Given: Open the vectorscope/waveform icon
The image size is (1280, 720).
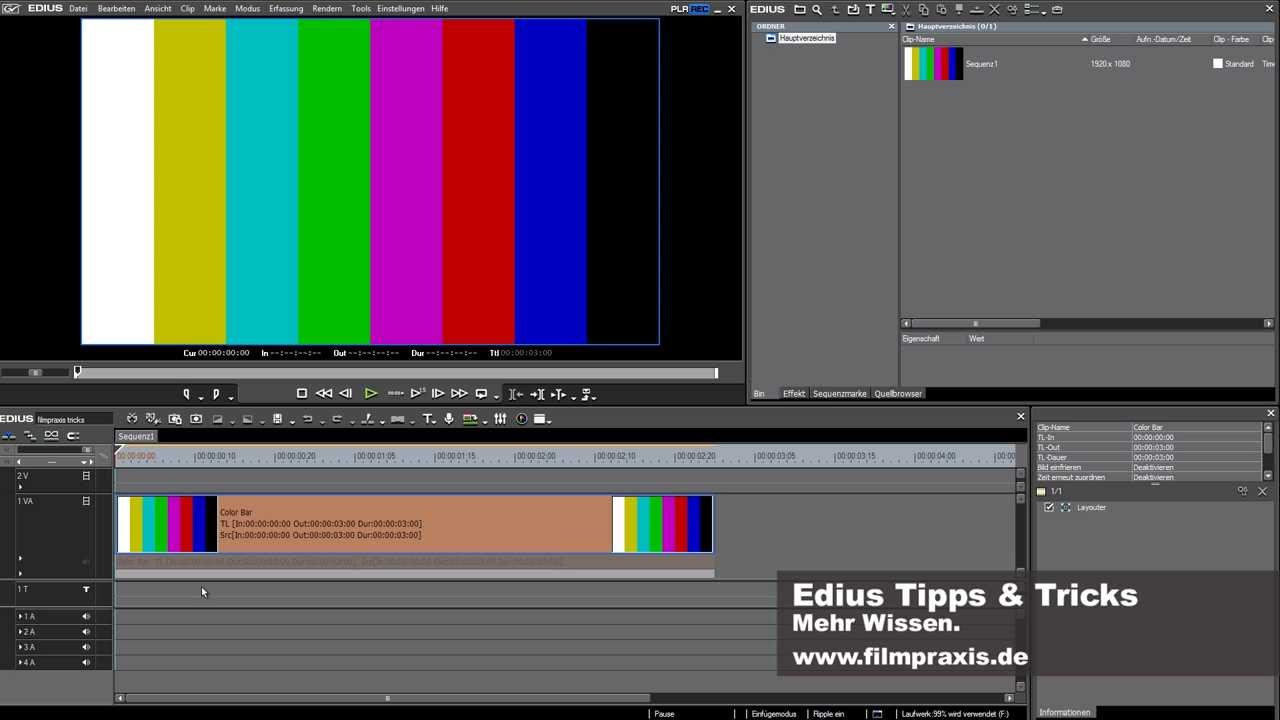Looking at the screenshot, I should click(x=521, y=419).
